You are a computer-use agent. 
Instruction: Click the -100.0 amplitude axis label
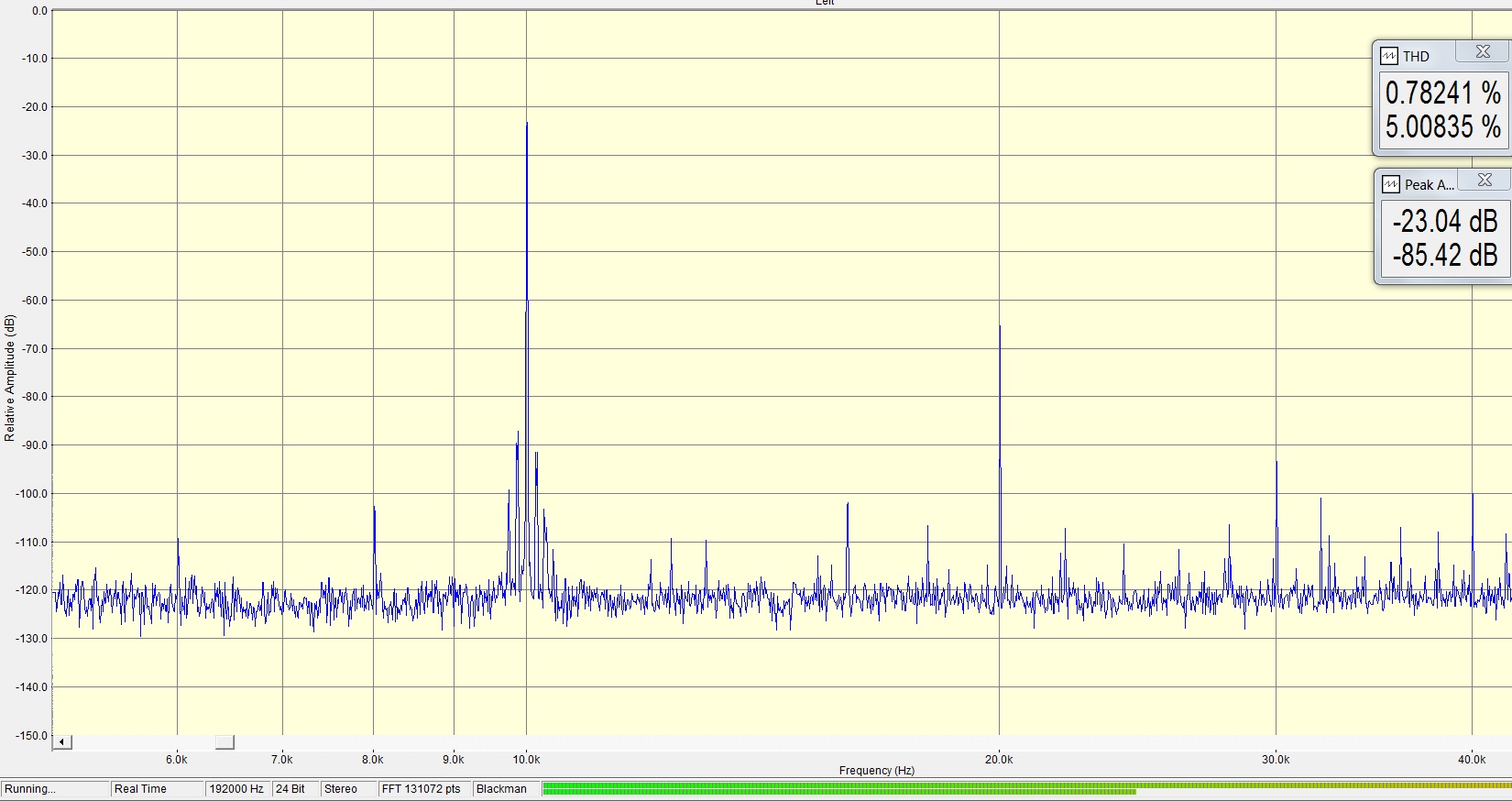(32, 494)
